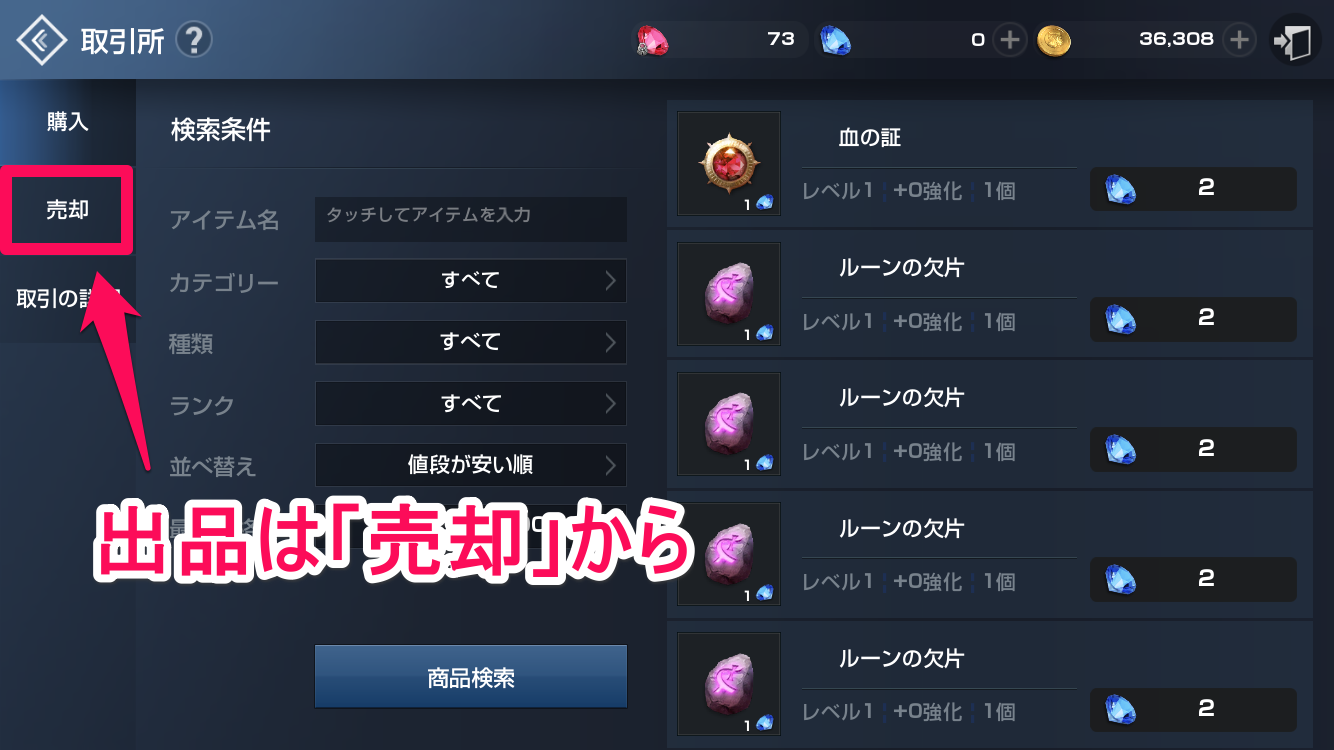The width and height of the screenshot is (1334, 750).
Task: Tap the back arrow diamond icon
Action: (x=41, y=40)
